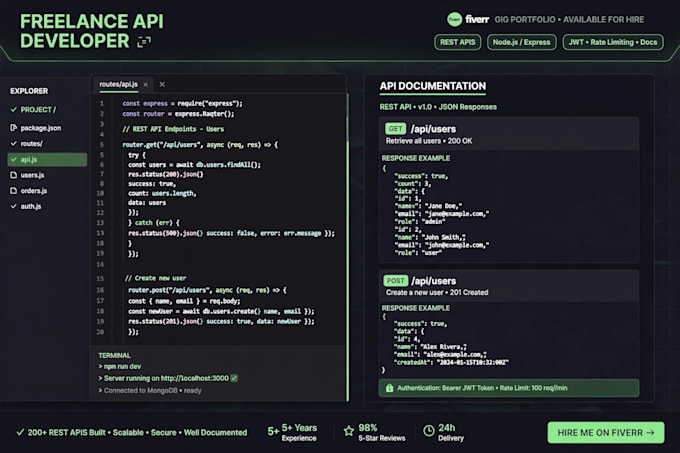
Task: Click the 'npm run dev' terminal line
Action: (120, 366)
